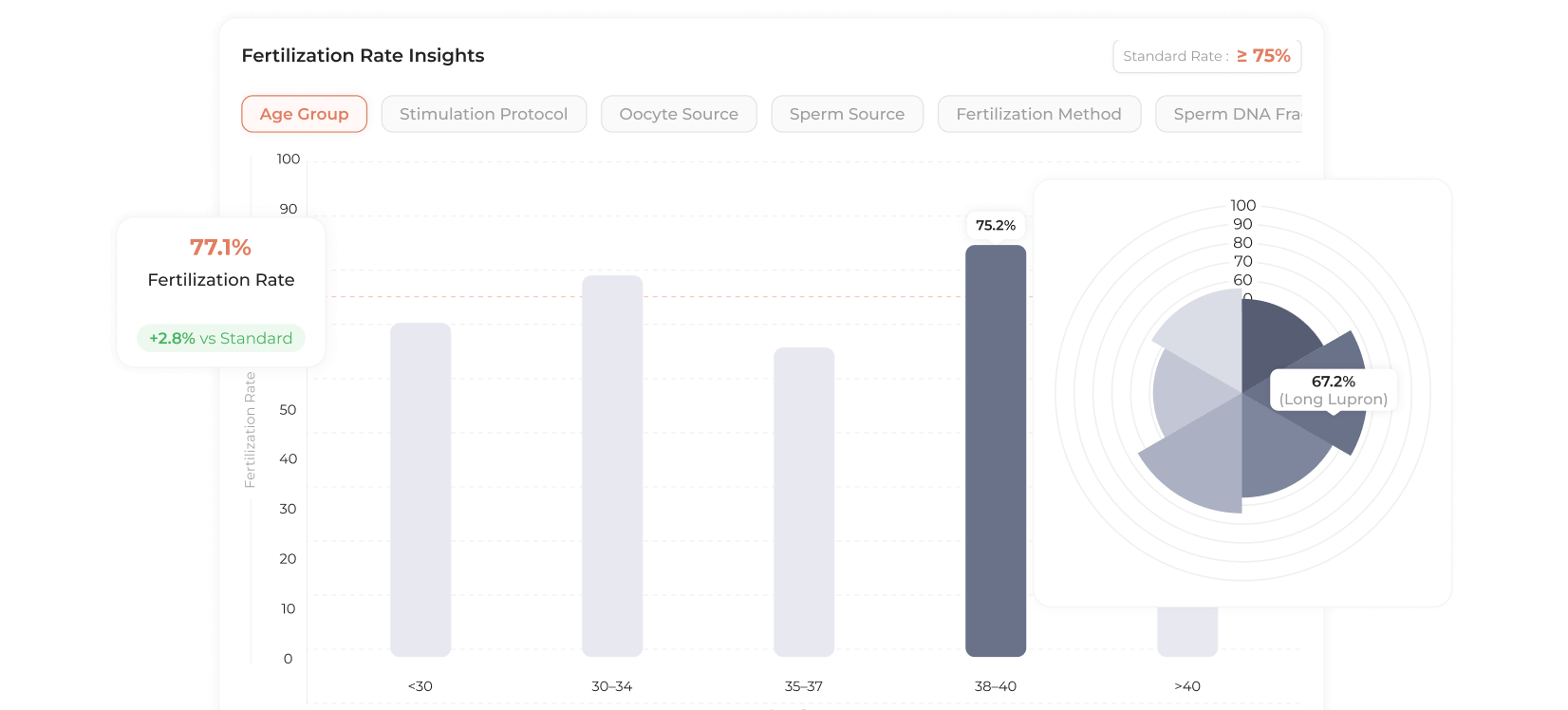Select the Age Group tab
This screenshot has height=710, width=1568.
point(304,114)
